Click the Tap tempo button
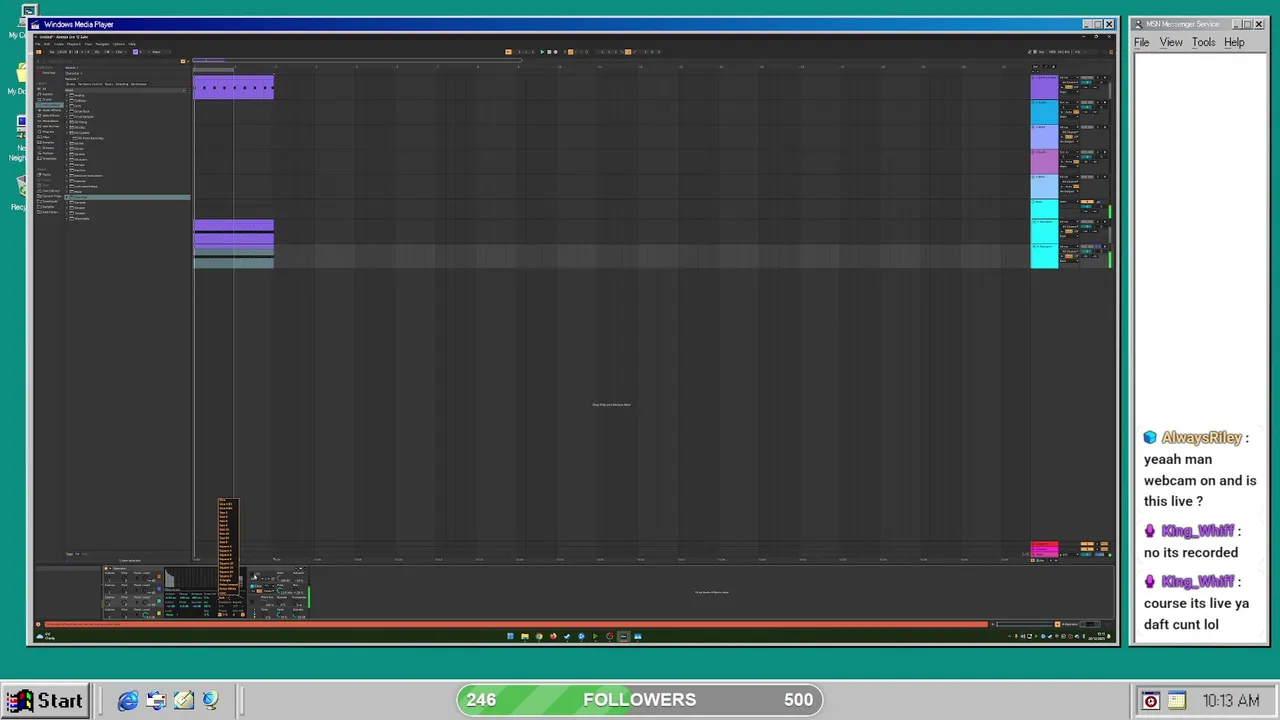The width and height of the screenshot is (1280, 720). coord(52,52)
